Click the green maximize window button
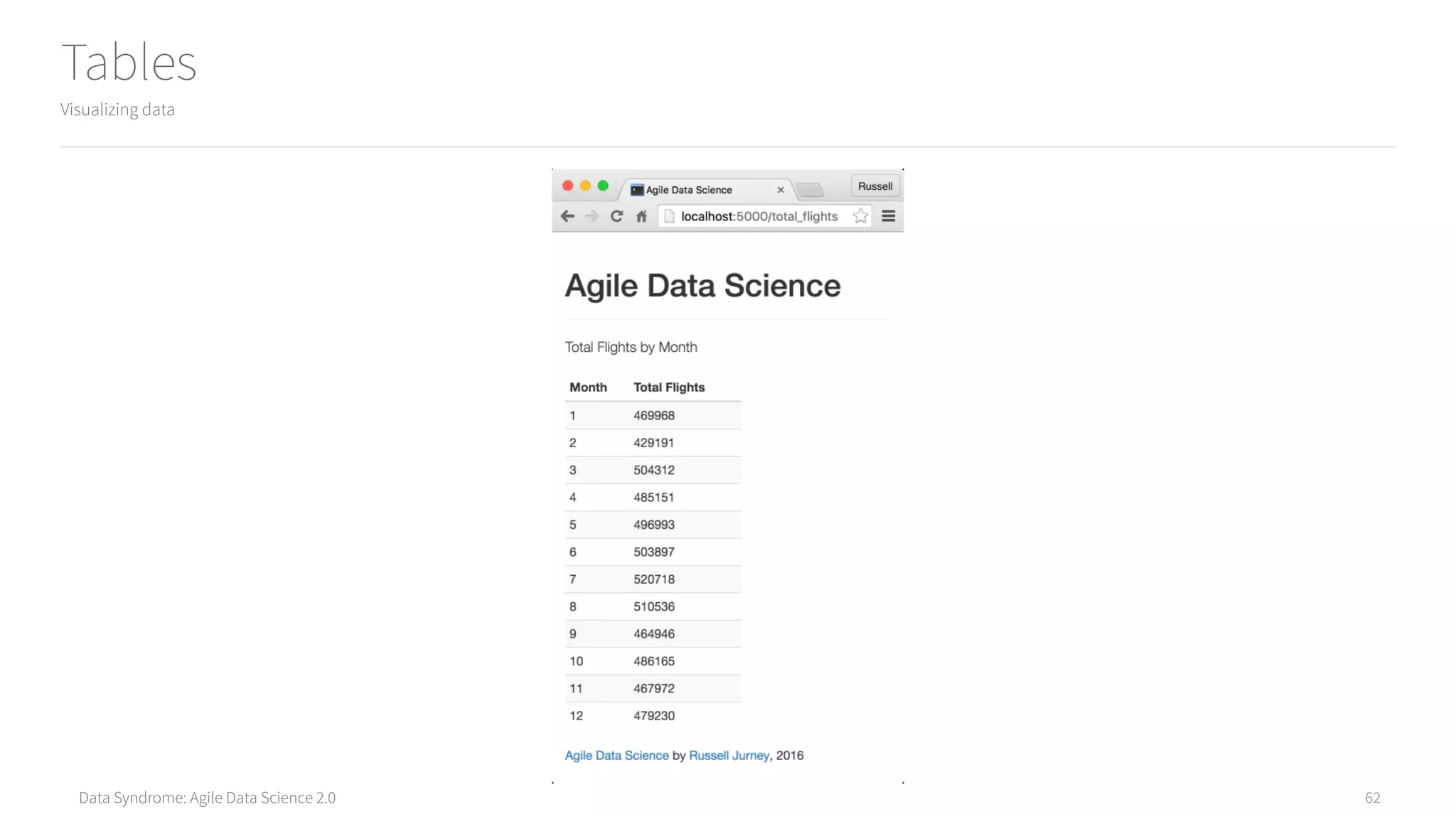The image size is (1456, 819). pyautogui.click(x=603, y=186)
